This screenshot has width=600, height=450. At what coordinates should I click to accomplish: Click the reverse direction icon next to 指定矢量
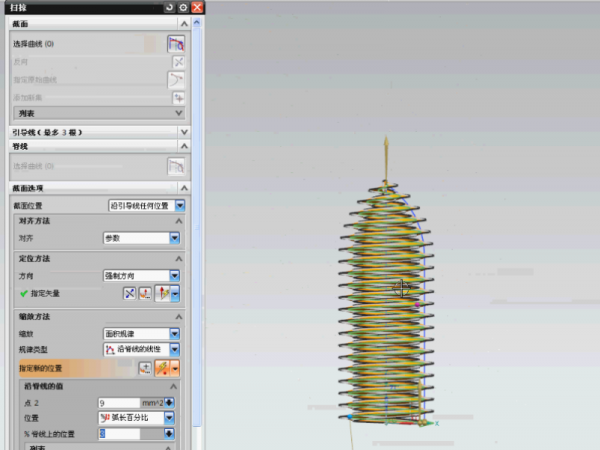pos(130,293)
